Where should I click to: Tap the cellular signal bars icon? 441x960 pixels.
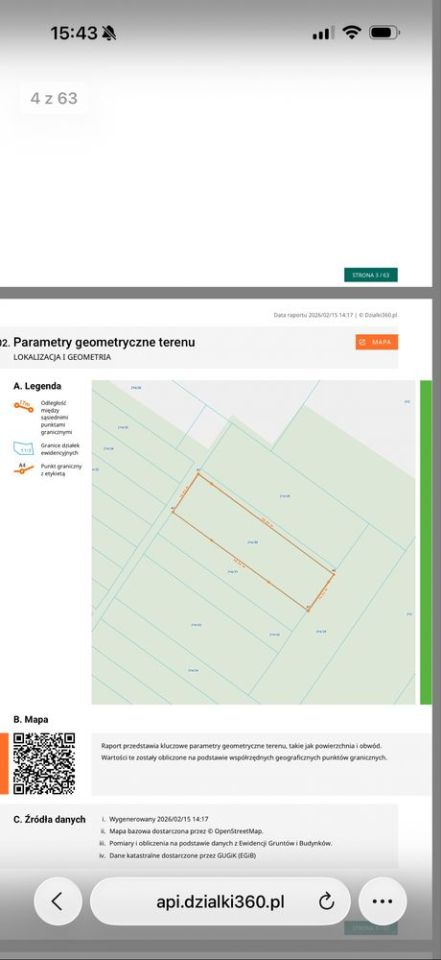pyautogui.click(x=323, y=34)
